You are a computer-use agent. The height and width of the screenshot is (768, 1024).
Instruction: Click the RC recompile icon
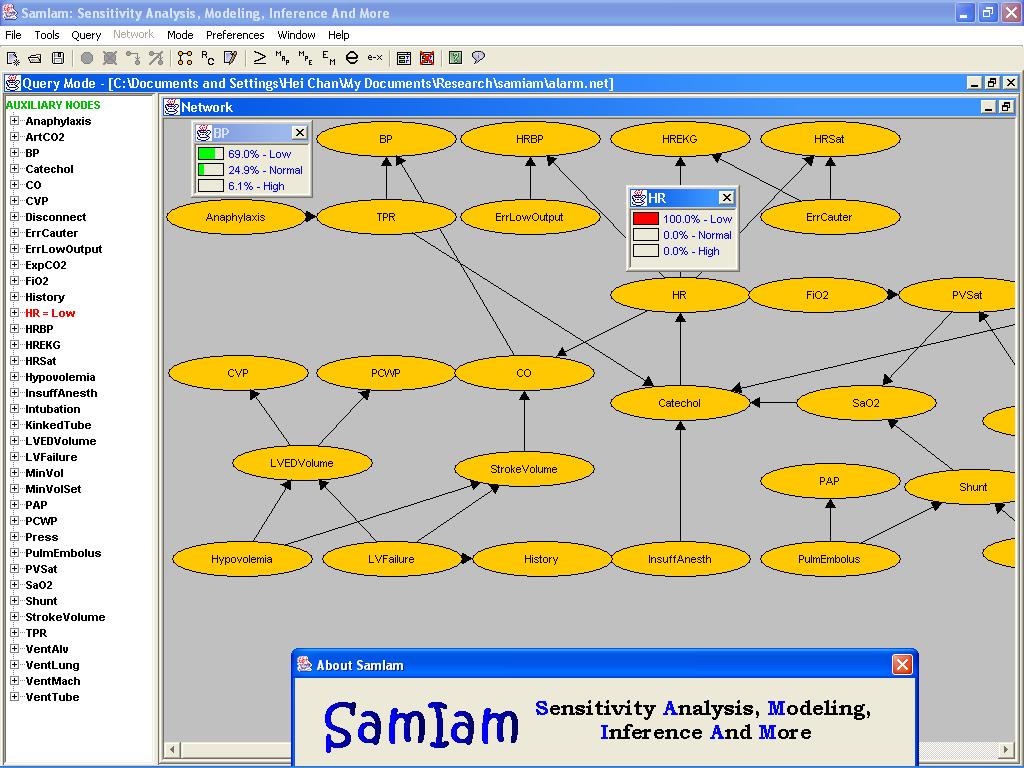tap(208, 58)
